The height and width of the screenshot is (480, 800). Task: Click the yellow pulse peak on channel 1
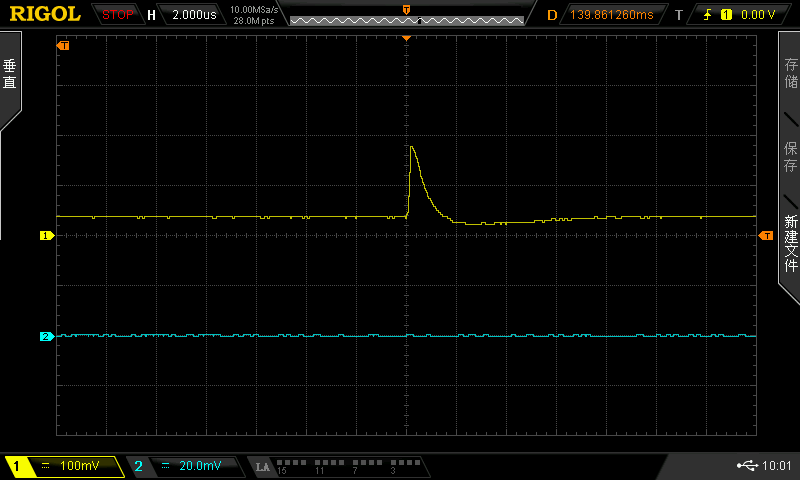[x=411, y=147]
